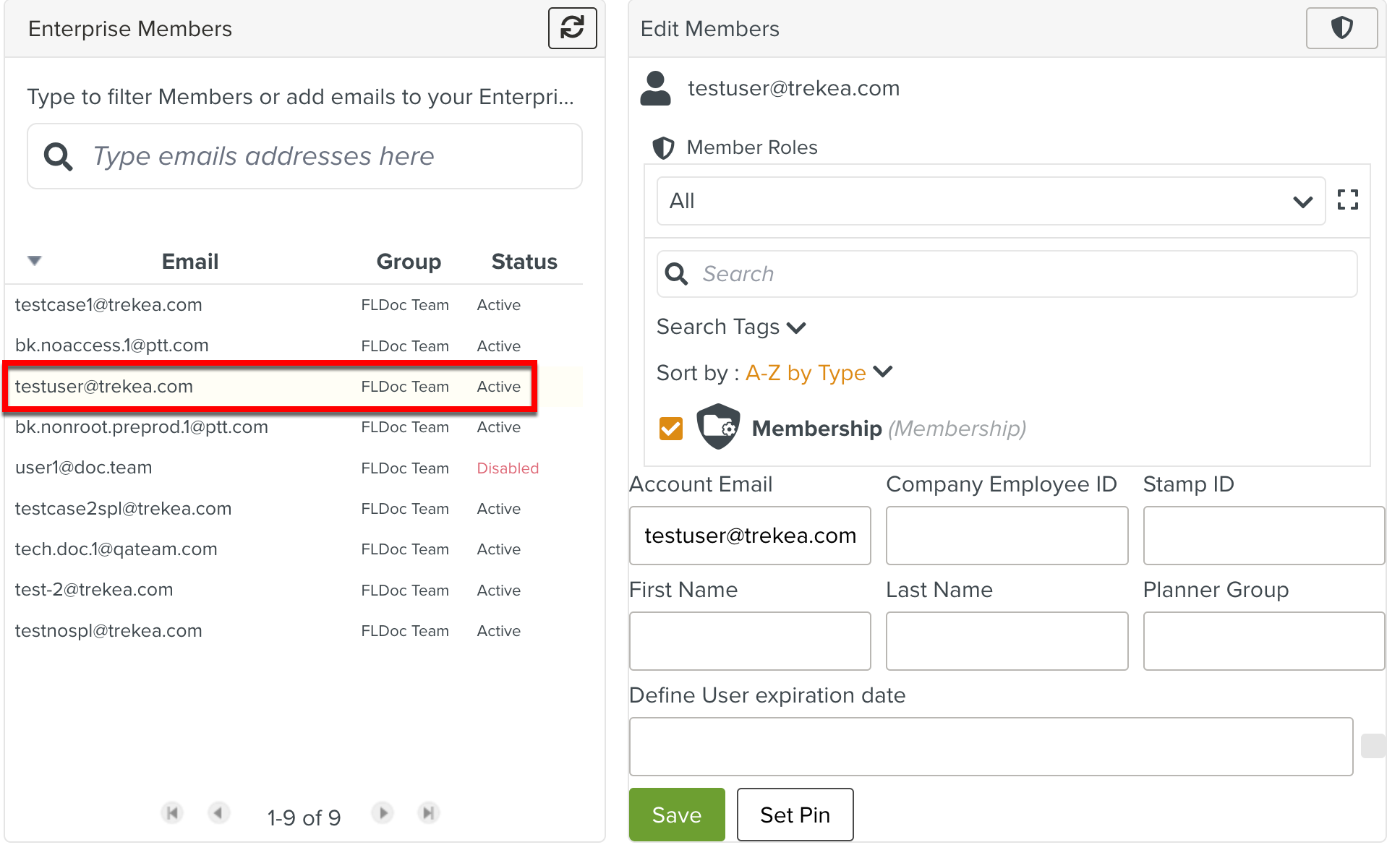The image size is (1400, 850).
Task: Open the All roles dropdown
Action: (991, 201)
